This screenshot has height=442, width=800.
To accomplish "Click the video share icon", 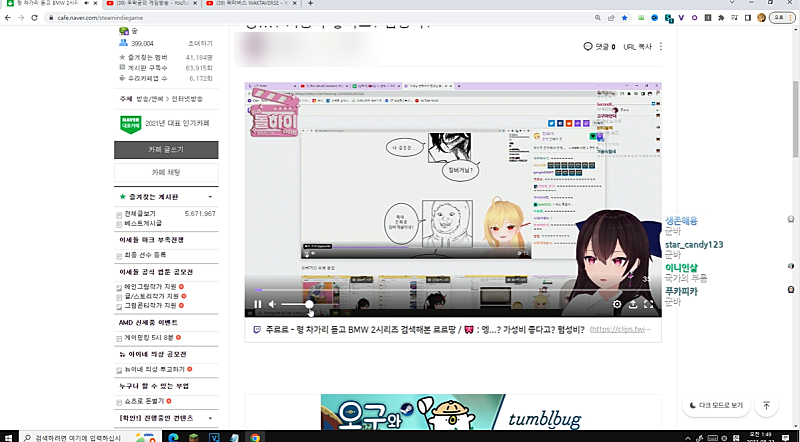I will [633, 304].
